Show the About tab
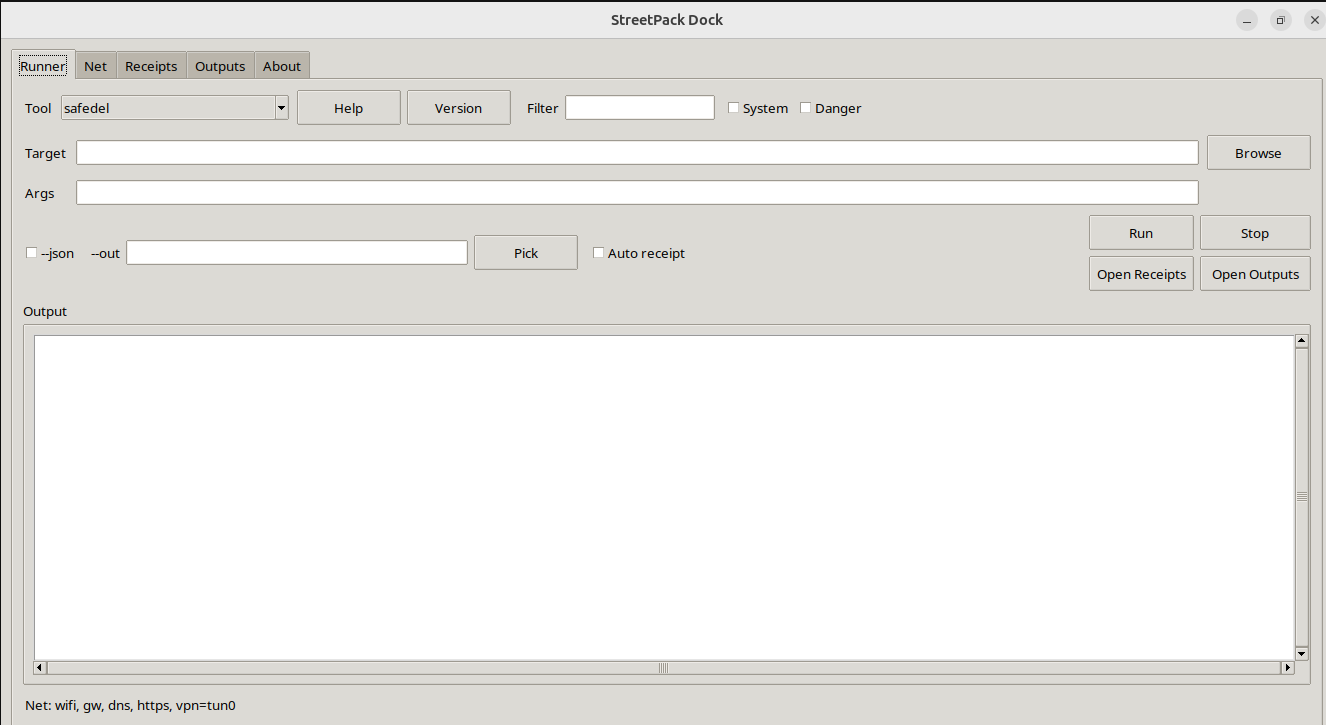Screen dimensions: 1326x725 [282, 66]
